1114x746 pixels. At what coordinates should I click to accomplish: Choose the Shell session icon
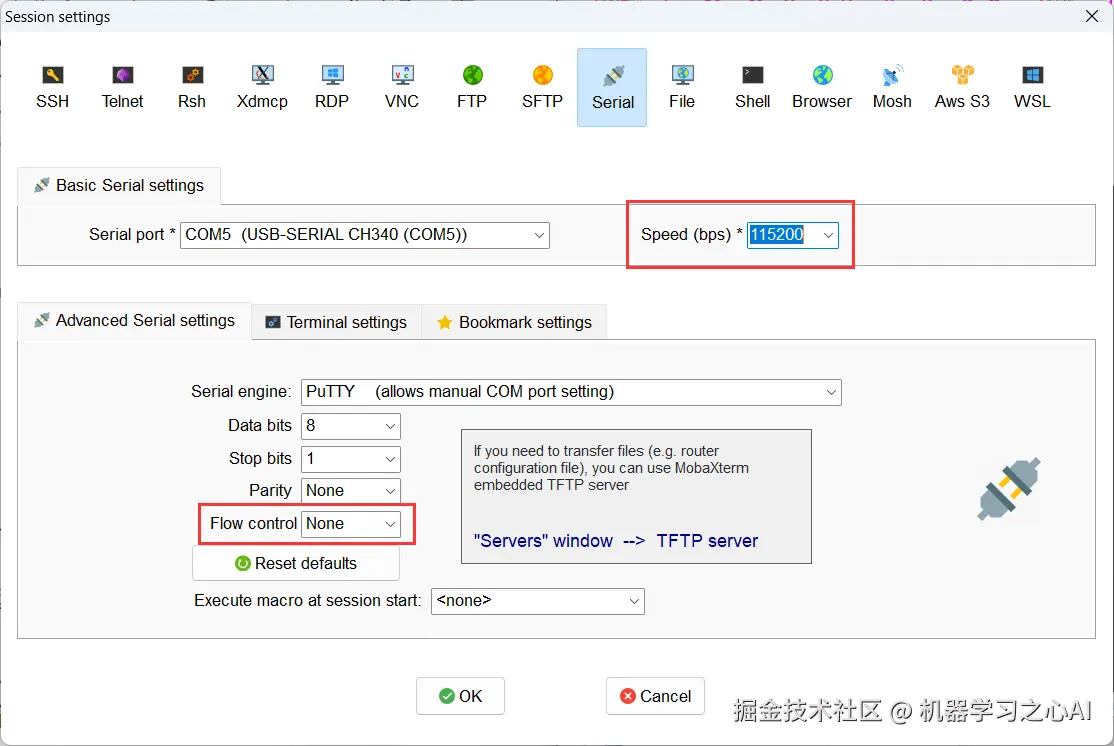click(x=752, y=87)
